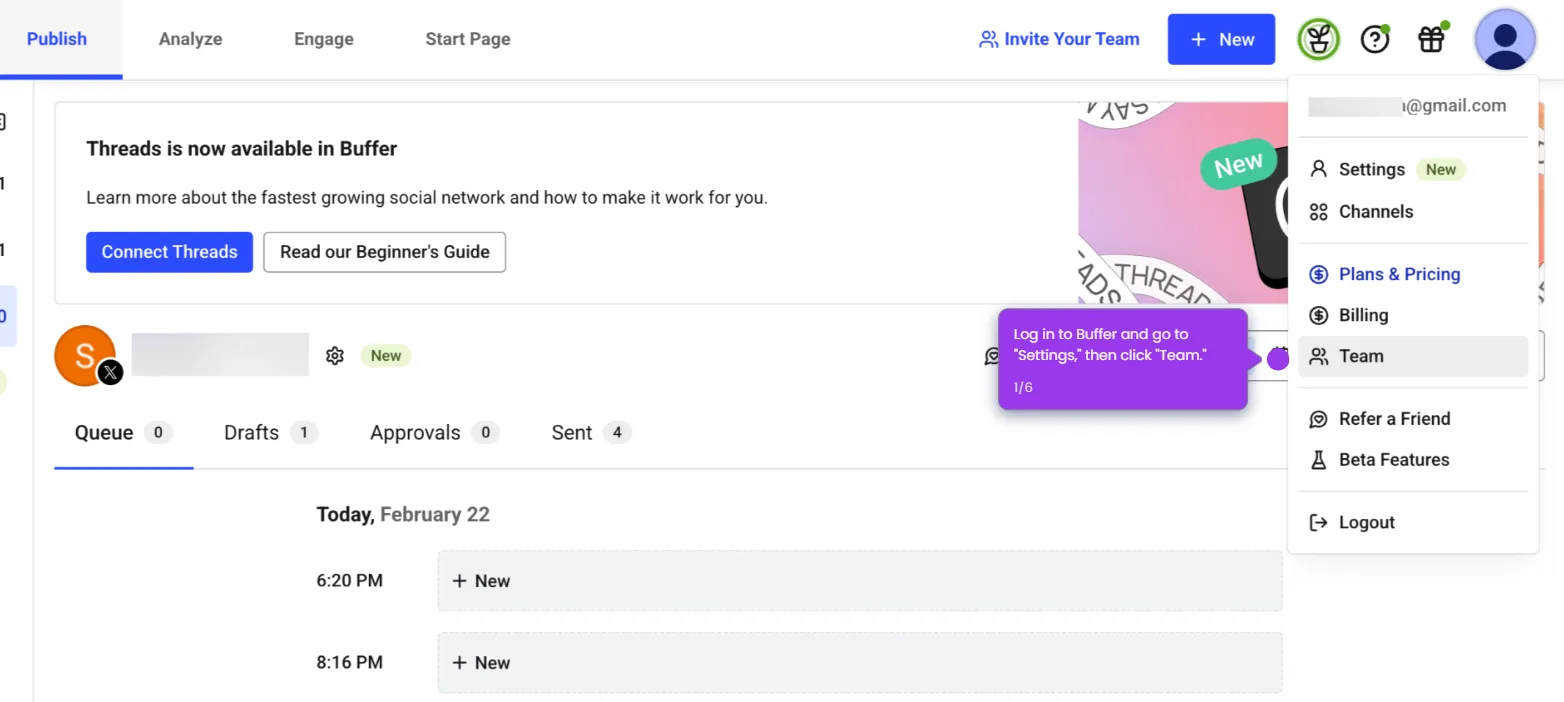Open the Approvals tab
1564x702 pixels.
(x=435, y=433)
